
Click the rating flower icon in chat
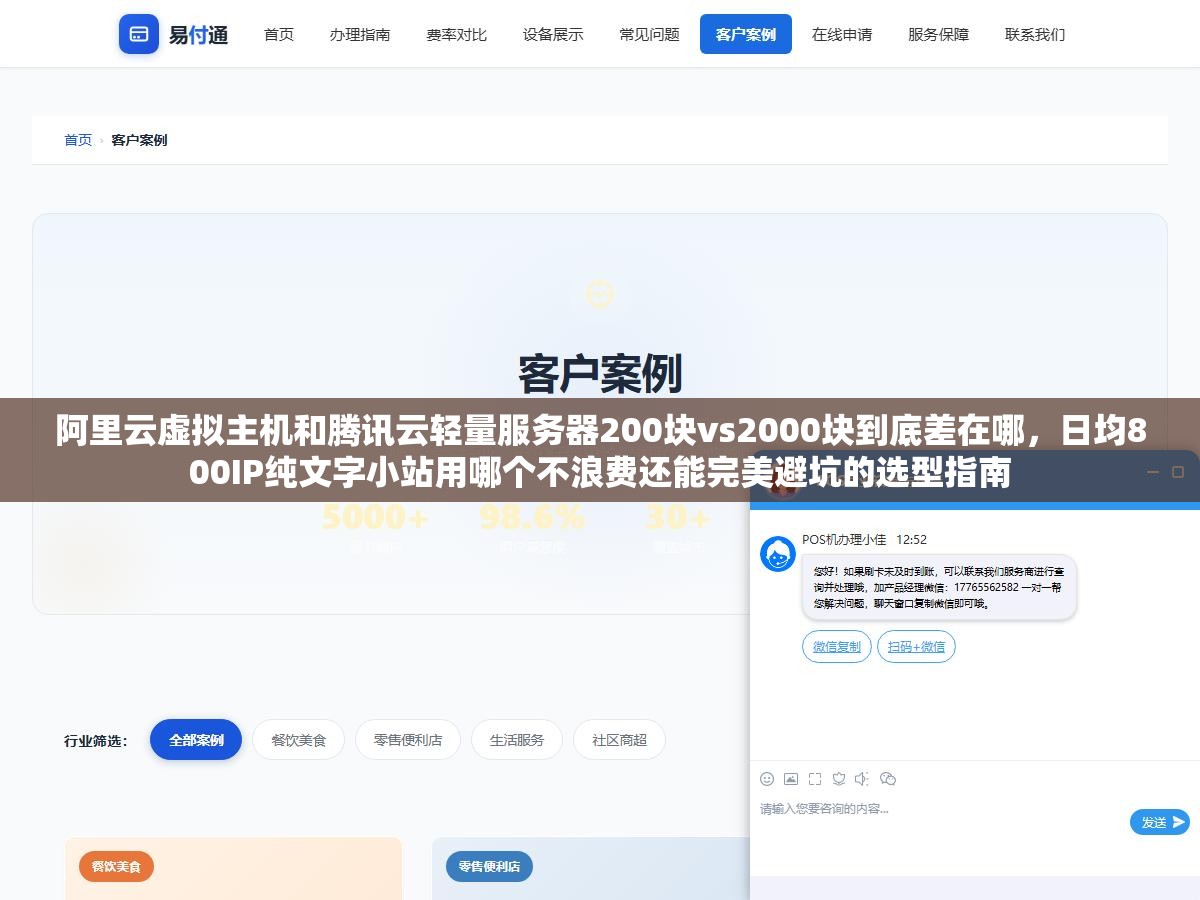point(839,779)
